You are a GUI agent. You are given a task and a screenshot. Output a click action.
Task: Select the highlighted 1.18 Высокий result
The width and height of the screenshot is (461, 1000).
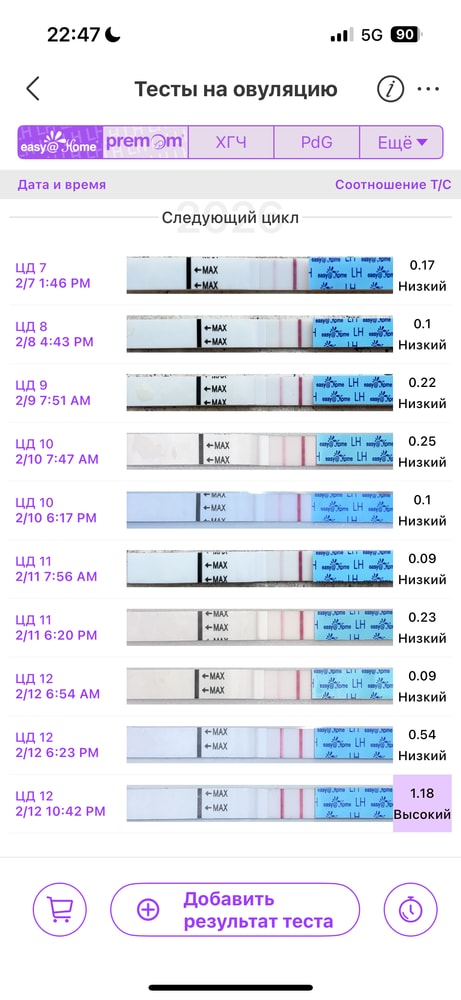coord(422,804)
